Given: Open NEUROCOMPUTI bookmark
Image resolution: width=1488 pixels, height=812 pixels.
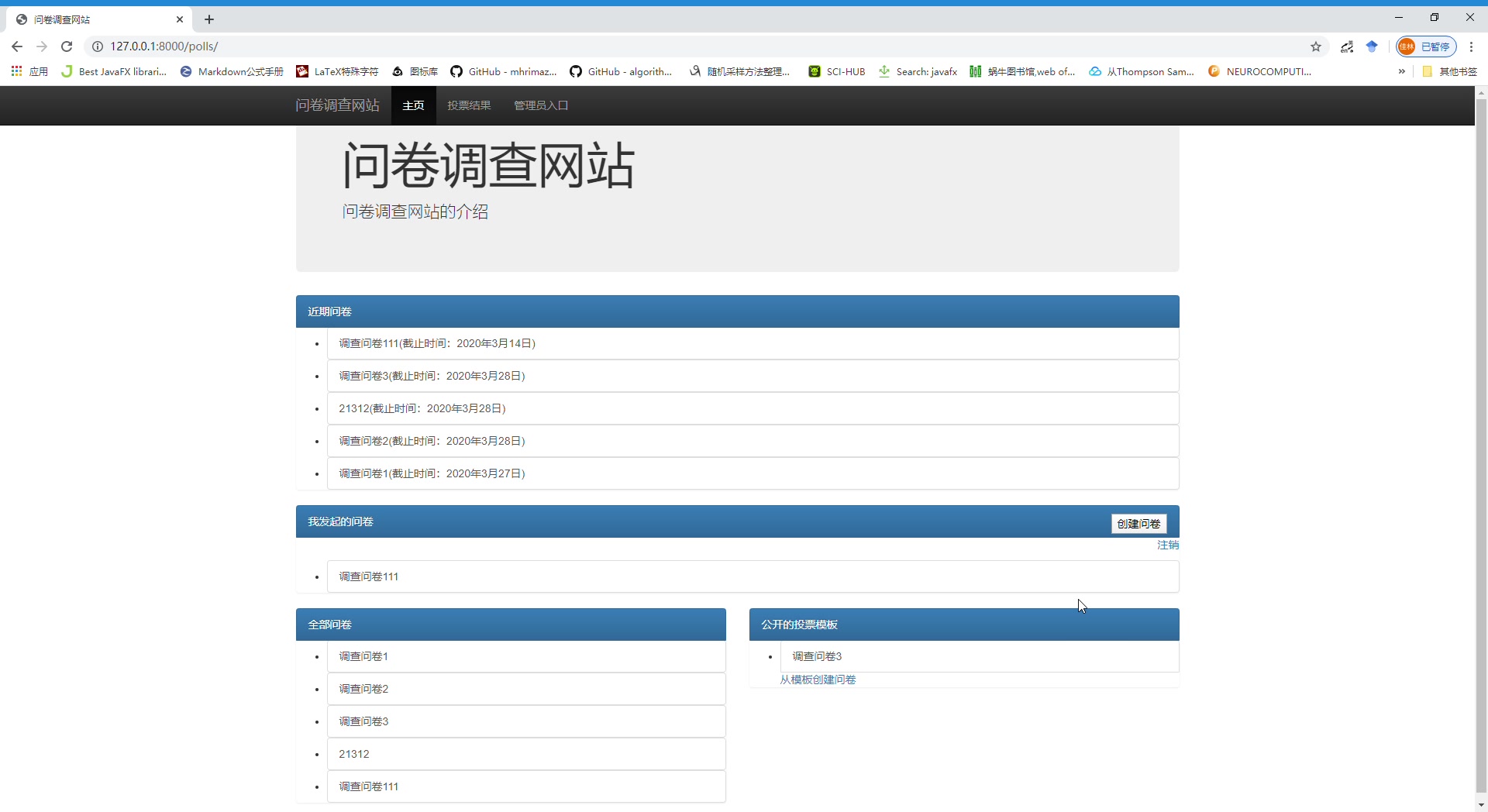Looking at the screenshot, I should point(1259,71).
